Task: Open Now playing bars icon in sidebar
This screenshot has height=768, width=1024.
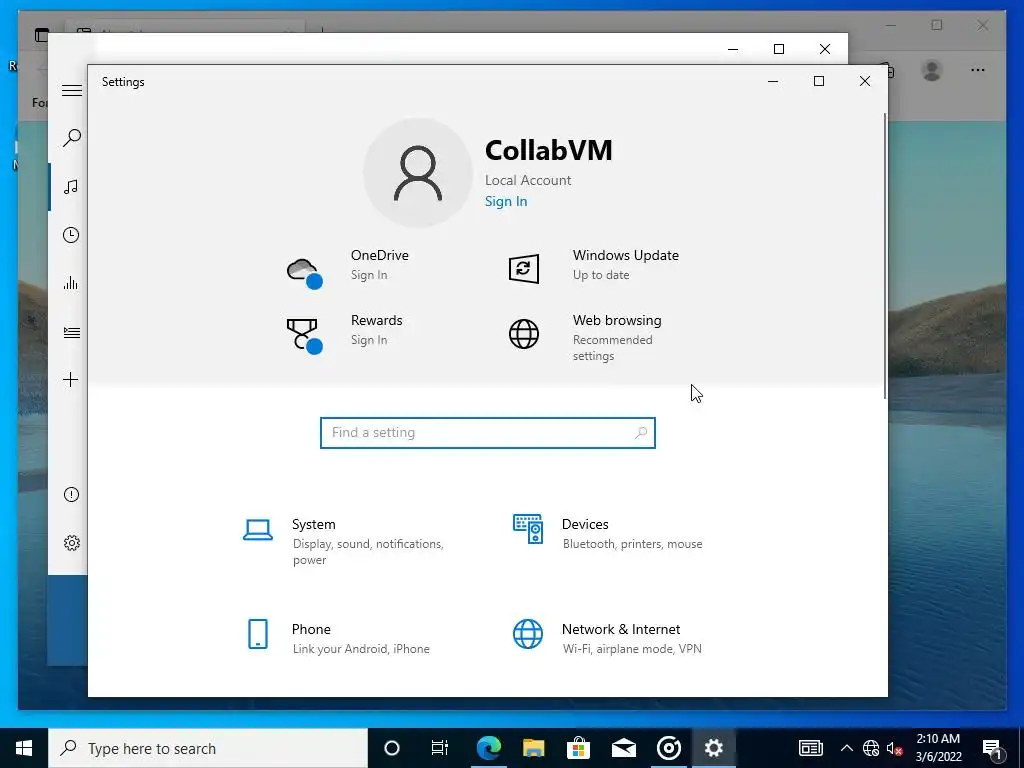Action: 71,283
